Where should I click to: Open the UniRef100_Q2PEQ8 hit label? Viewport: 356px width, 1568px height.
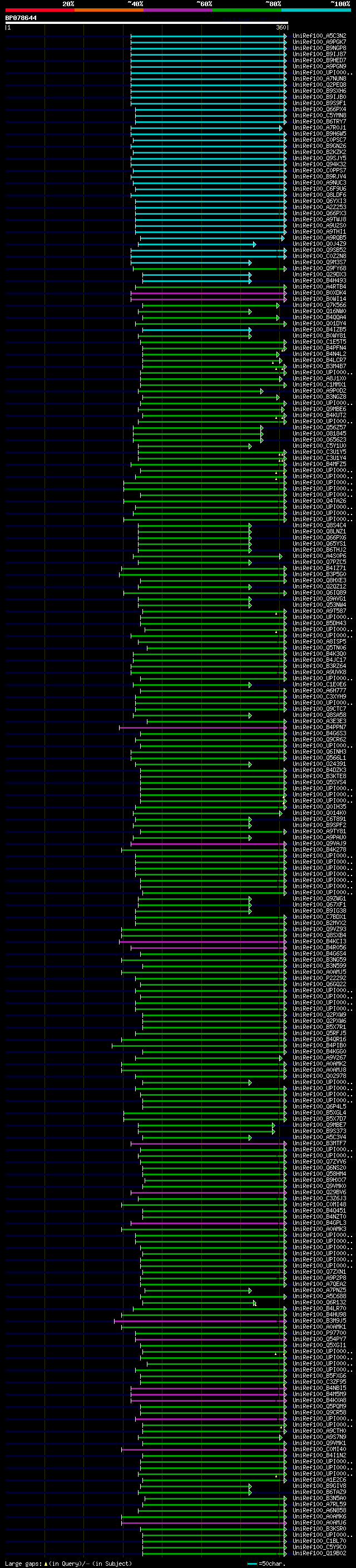319,85
